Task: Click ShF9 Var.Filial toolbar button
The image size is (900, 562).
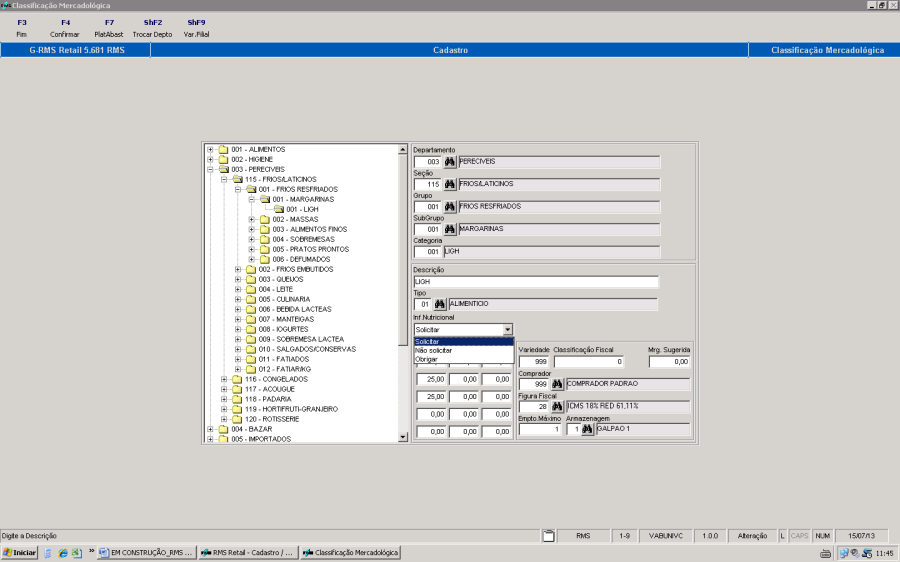Action: (196, 28)
